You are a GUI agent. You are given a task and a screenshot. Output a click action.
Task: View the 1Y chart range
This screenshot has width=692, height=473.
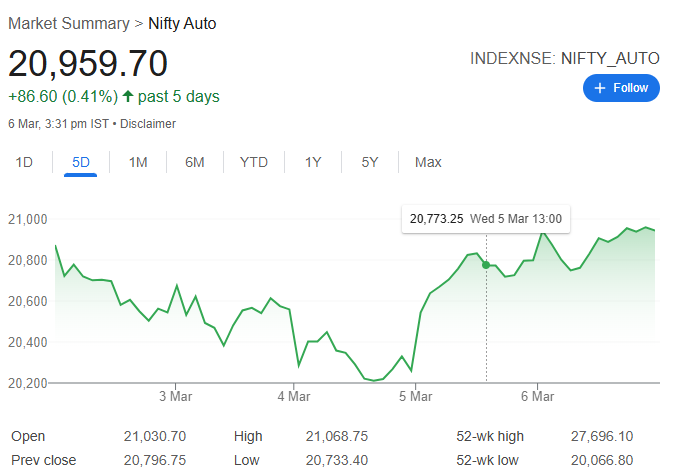313,162
